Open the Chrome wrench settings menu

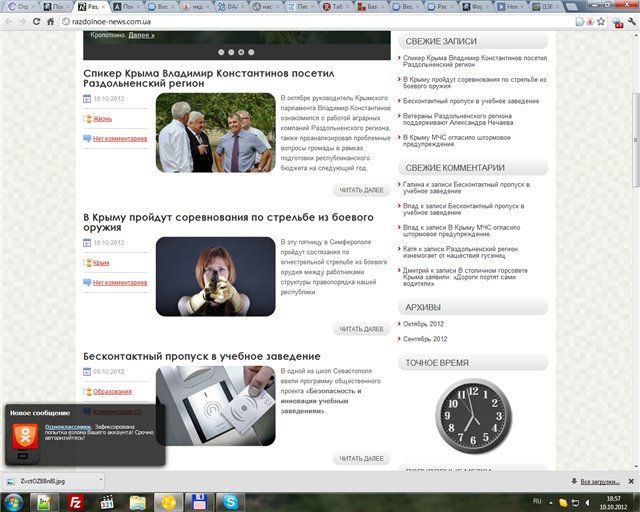[x=632, y=22]
